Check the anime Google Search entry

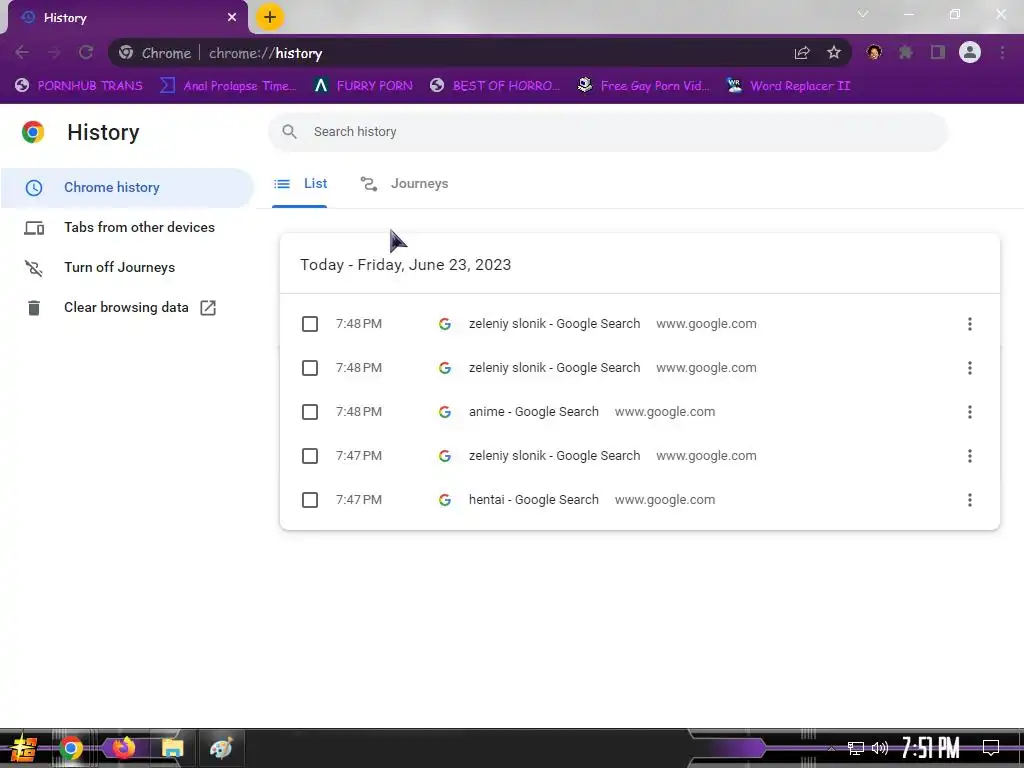pos(310,412)
